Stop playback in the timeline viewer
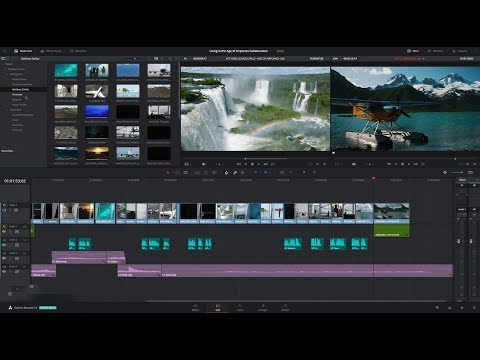 [402, 164]
